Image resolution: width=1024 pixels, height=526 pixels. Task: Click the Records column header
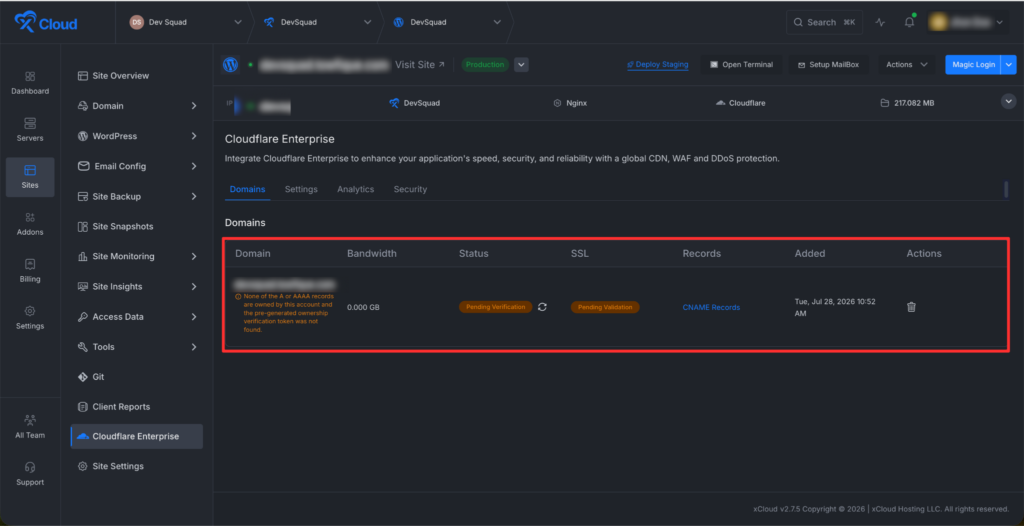(701, 254)
